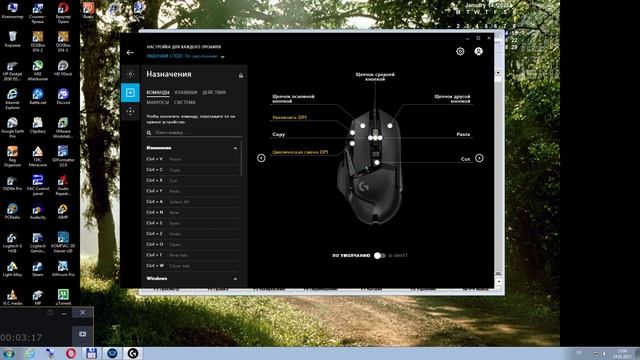Open VLC media player desktop shortcut
The image size is (640, 360).
(12, 297)
